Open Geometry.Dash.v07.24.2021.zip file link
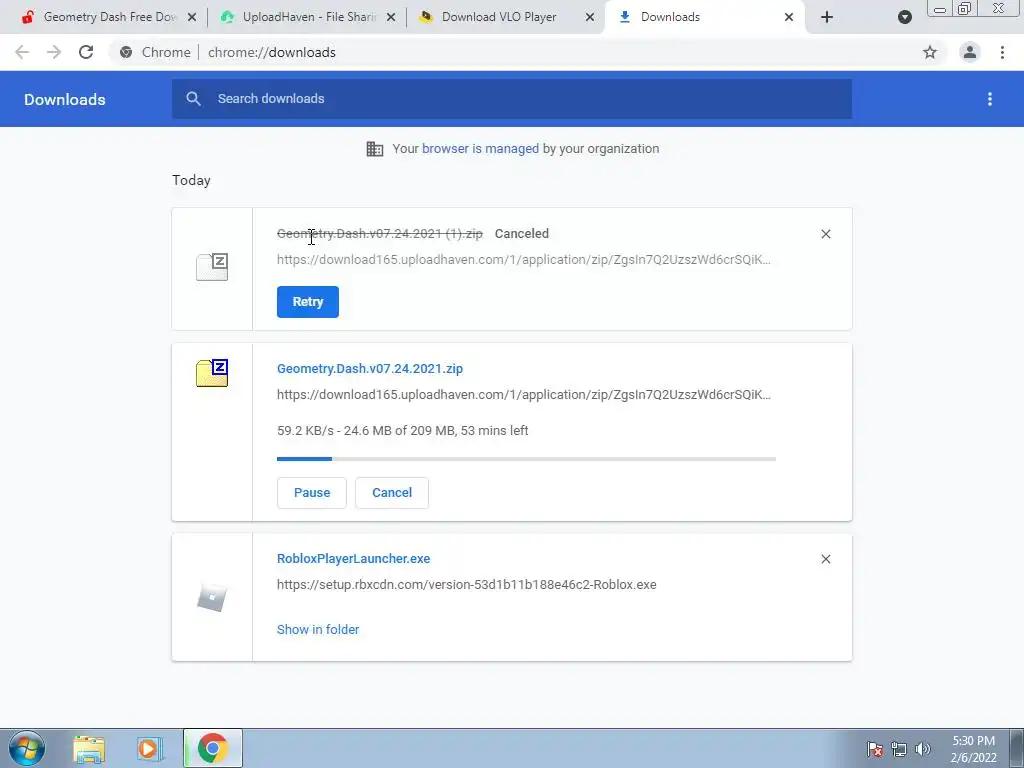This screenshot has width=1024, height=768. 370,369
